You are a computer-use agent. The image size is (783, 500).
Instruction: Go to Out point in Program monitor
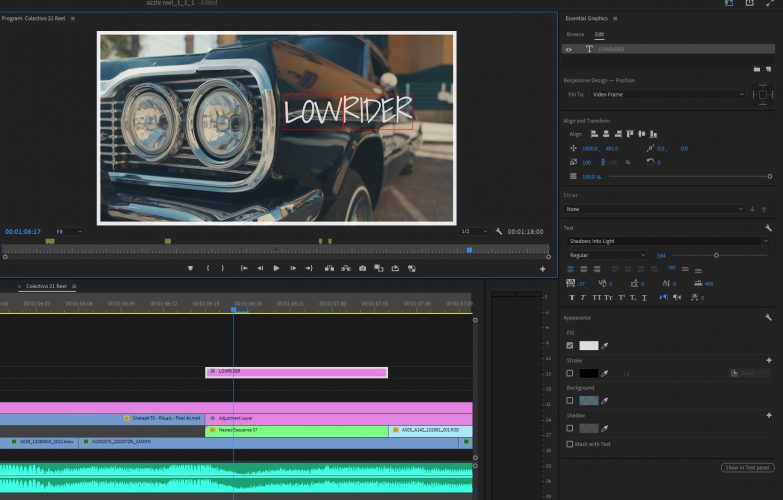309,268
